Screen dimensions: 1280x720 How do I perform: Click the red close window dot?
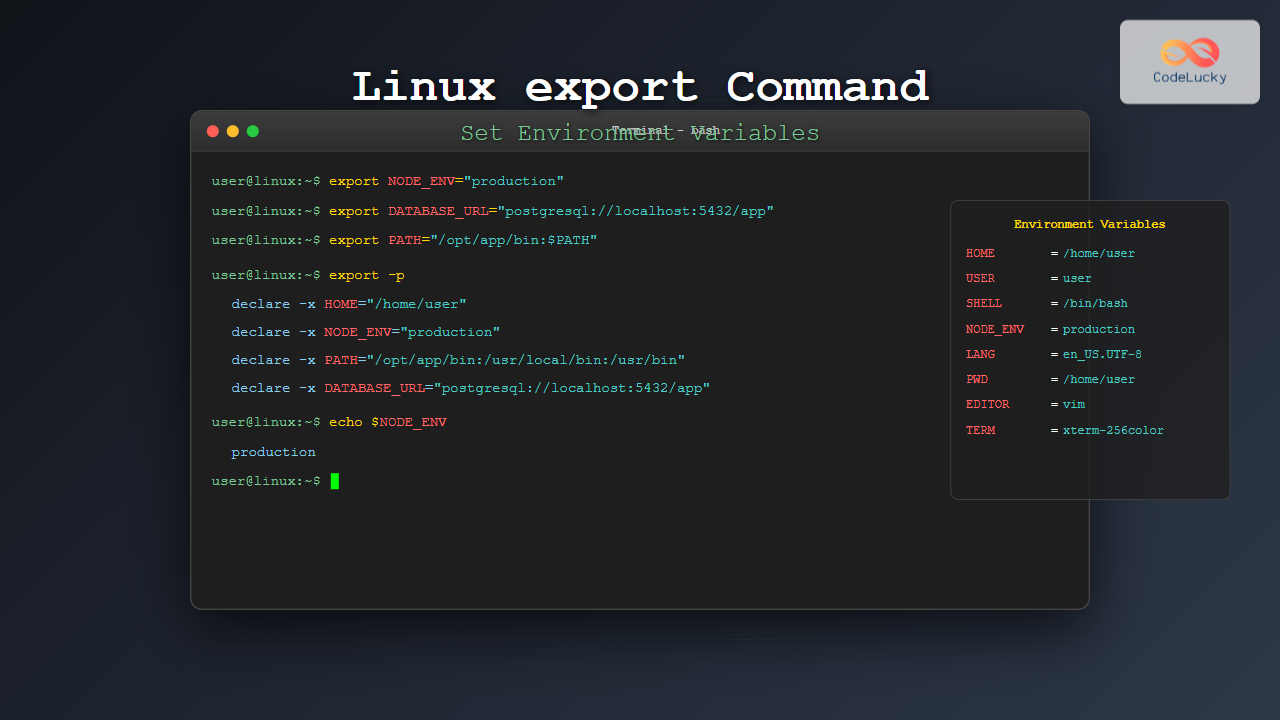click(212, 131)
